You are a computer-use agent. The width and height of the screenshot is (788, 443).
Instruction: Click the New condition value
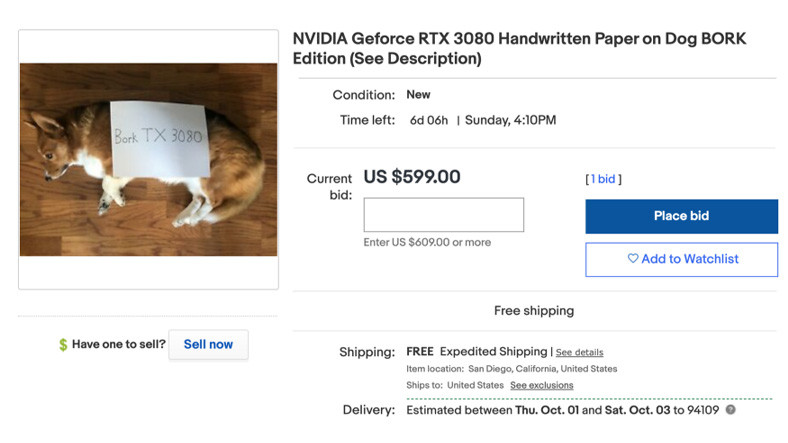coord(418,94)
